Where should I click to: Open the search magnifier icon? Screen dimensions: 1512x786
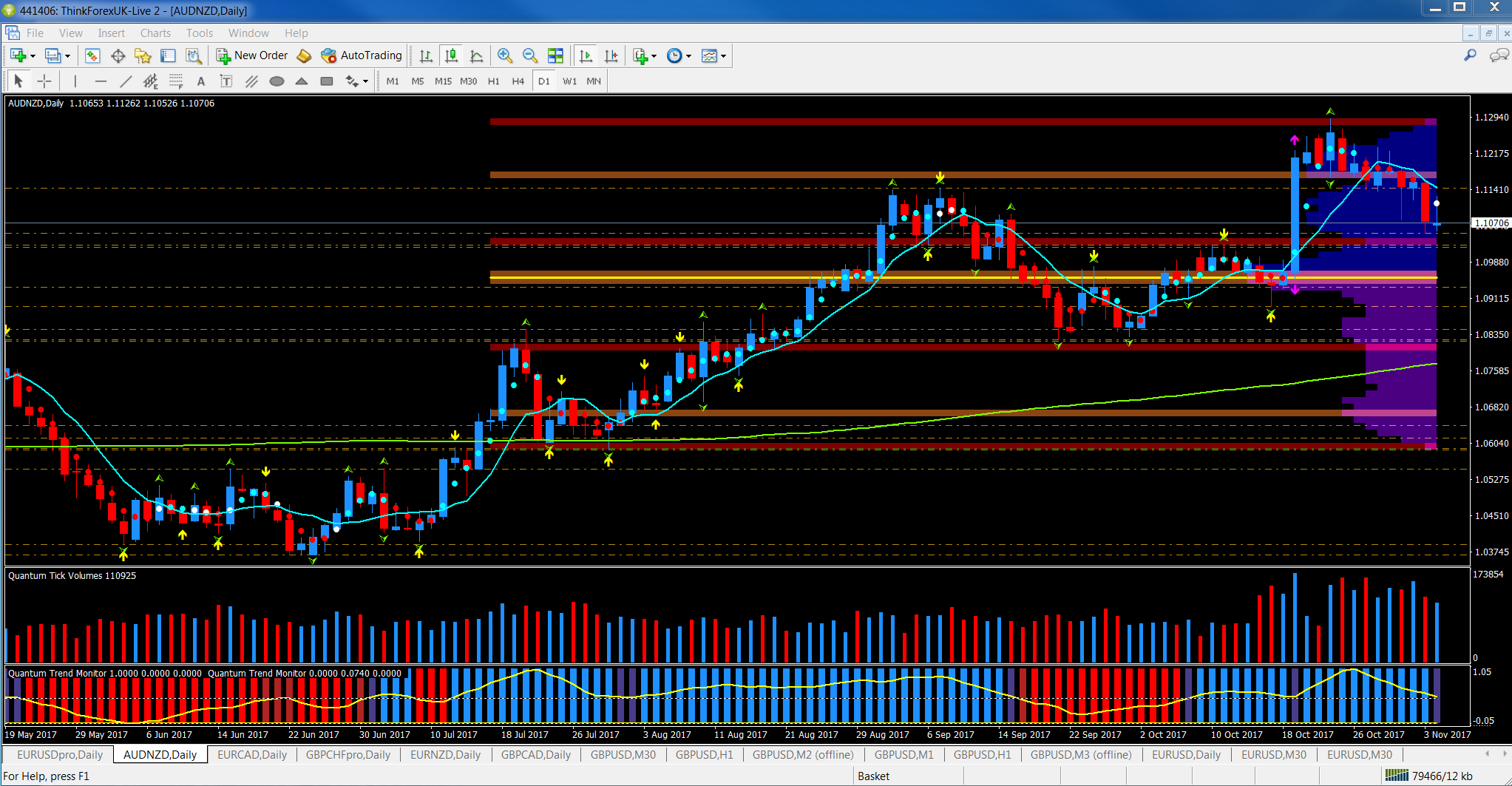click(x=1470, y=55)
